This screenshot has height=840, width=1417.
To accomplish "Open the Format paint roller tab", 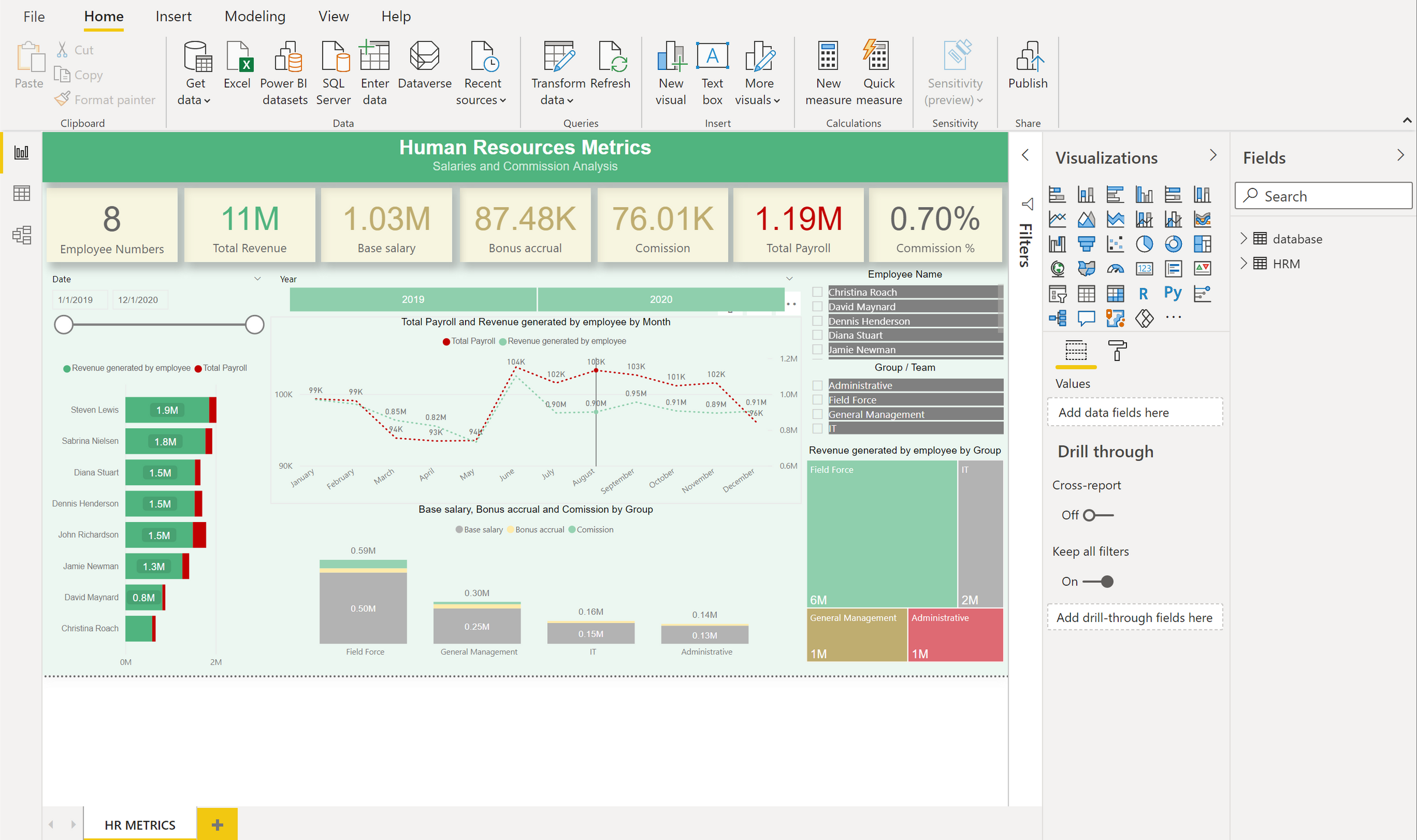I will (x=1117, y=351).
